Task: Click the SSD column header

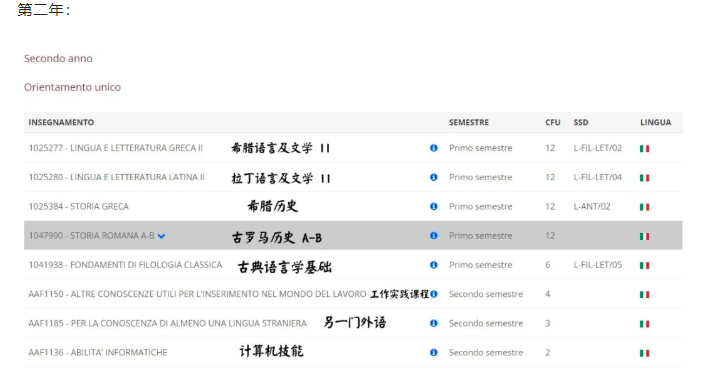Action: point(581,122)
